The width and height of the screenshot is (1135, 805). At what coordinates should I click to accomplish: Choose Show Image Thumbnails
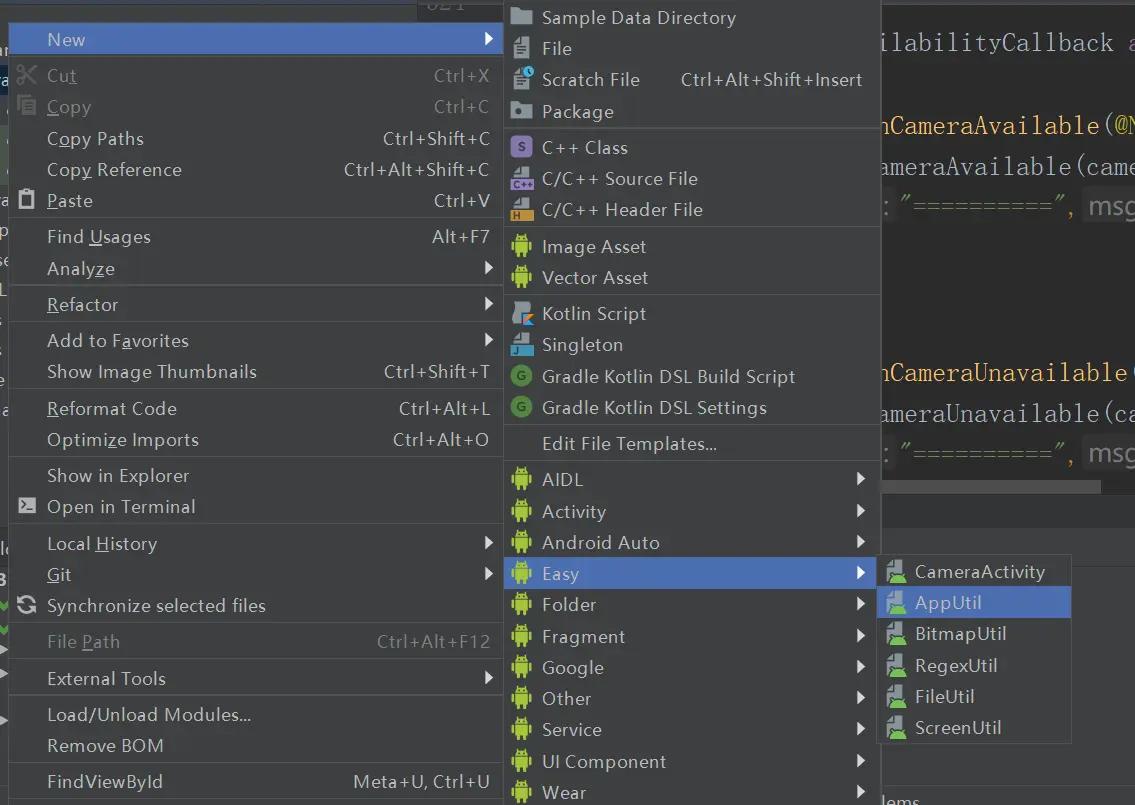point(256,371)
